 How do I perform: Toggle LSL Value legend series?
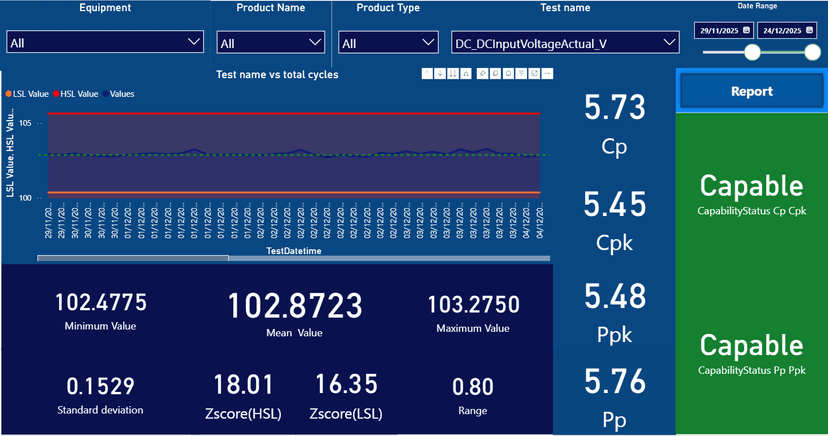coord(28,94)
